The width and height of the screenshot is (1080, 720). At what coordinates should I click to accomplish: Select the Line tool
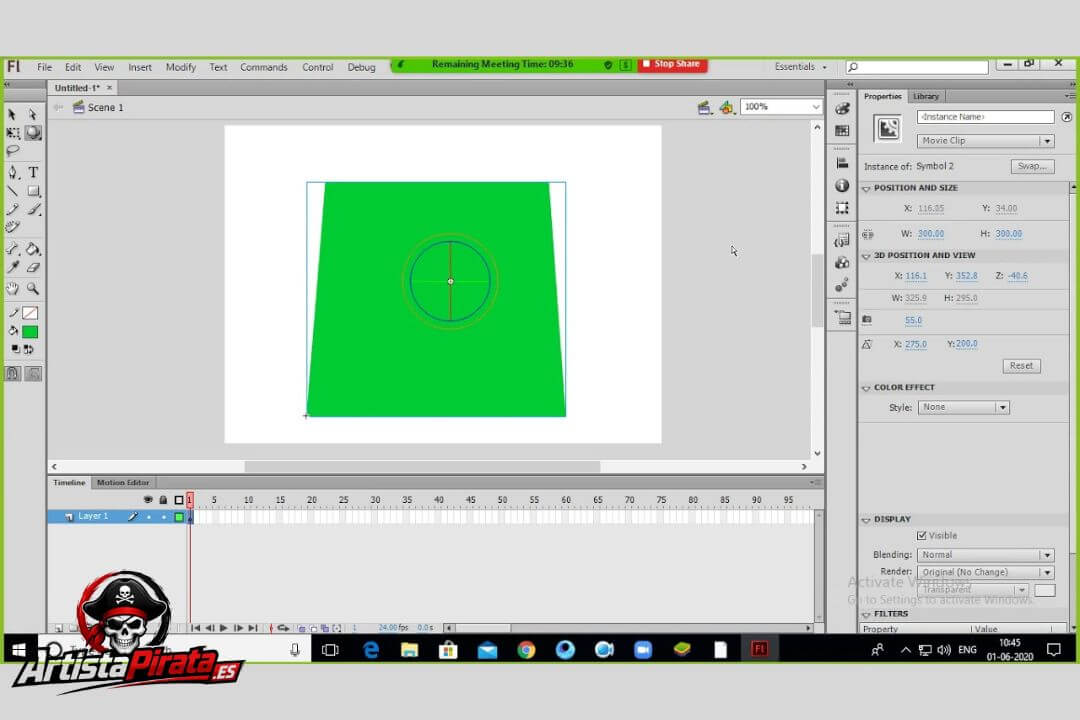pos(12,191)
